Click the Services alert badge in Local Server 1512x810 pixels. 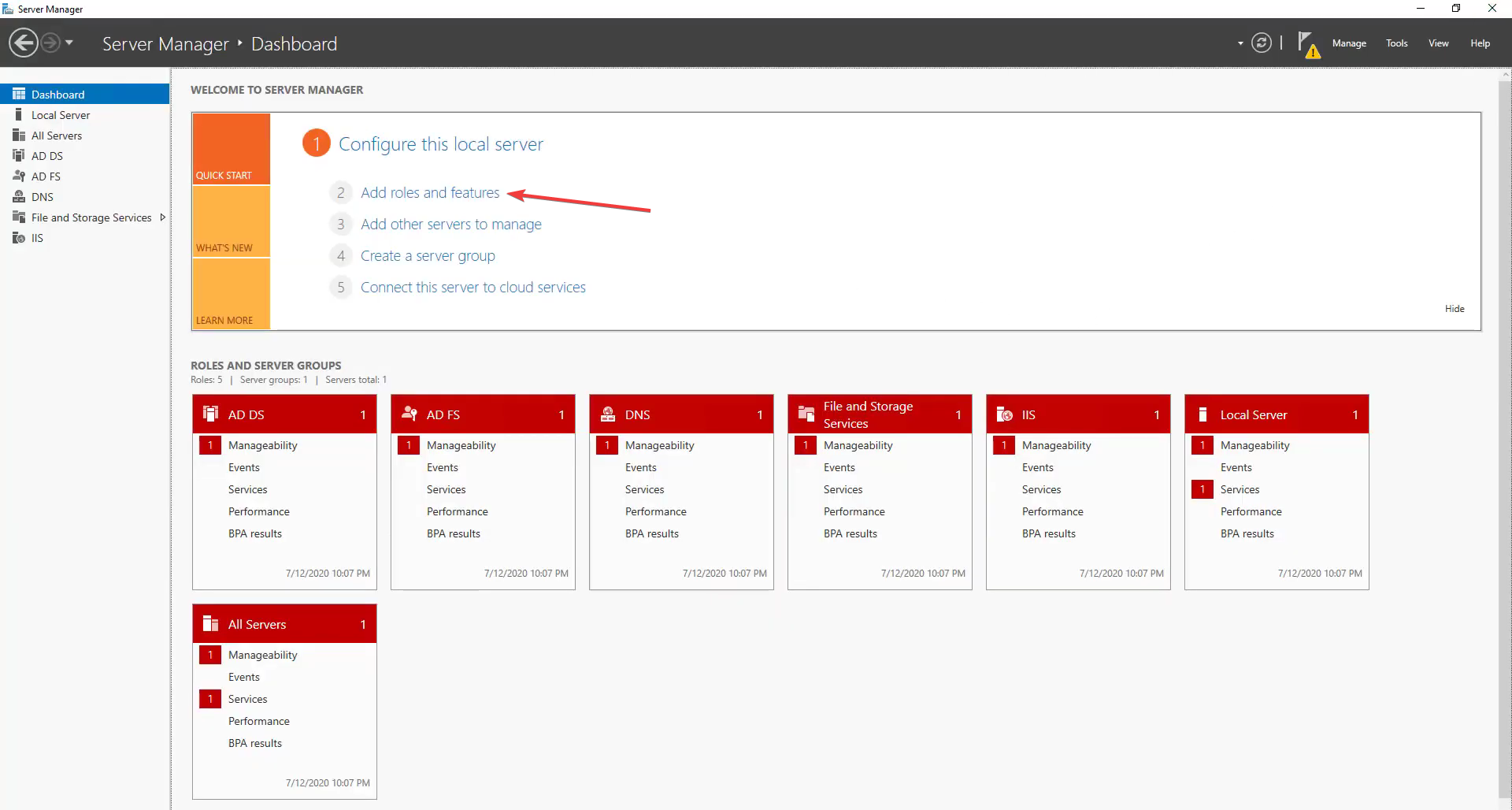pos(1203,489)
